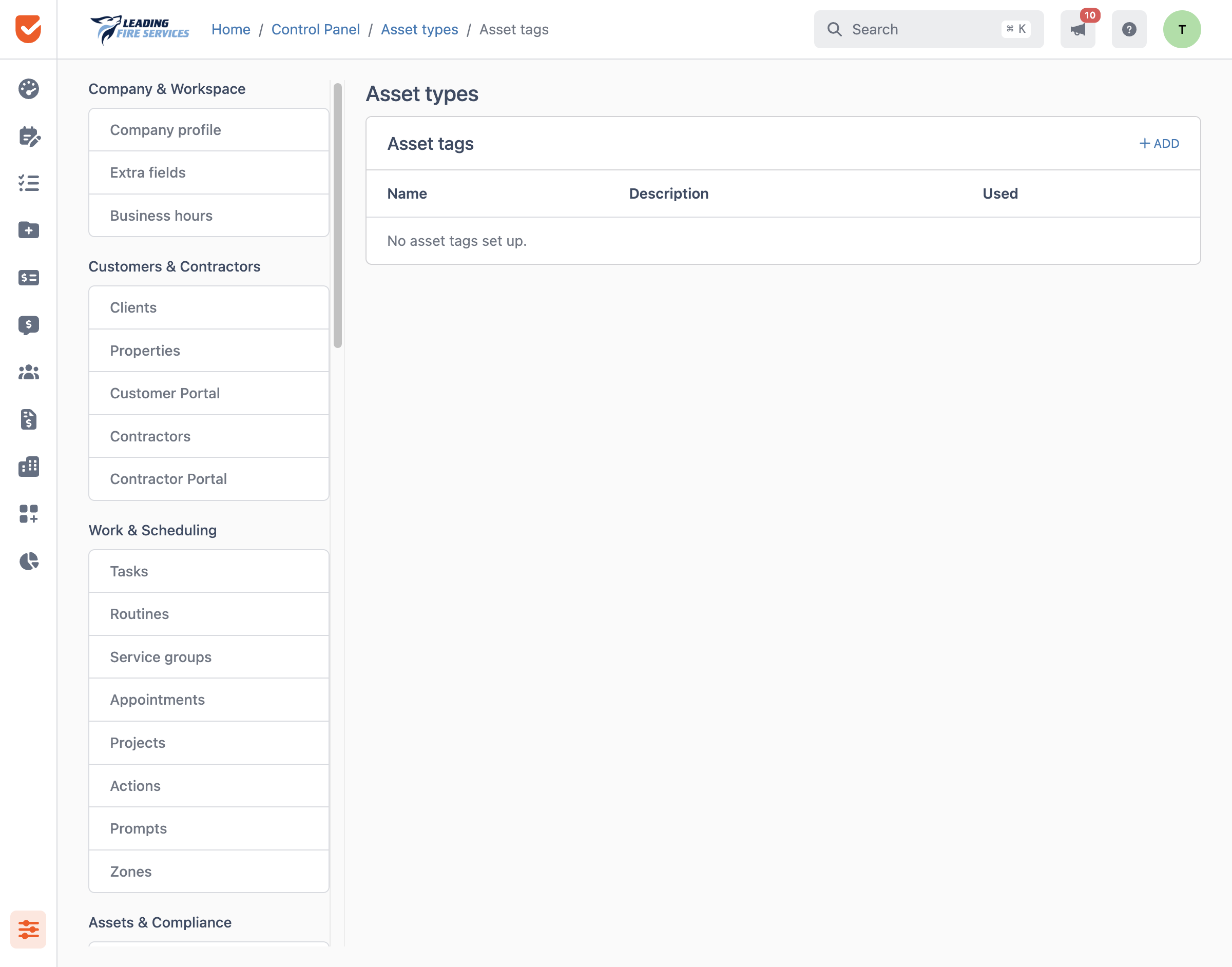
Task: Open Projects settings
Action: tap(209, 743)
